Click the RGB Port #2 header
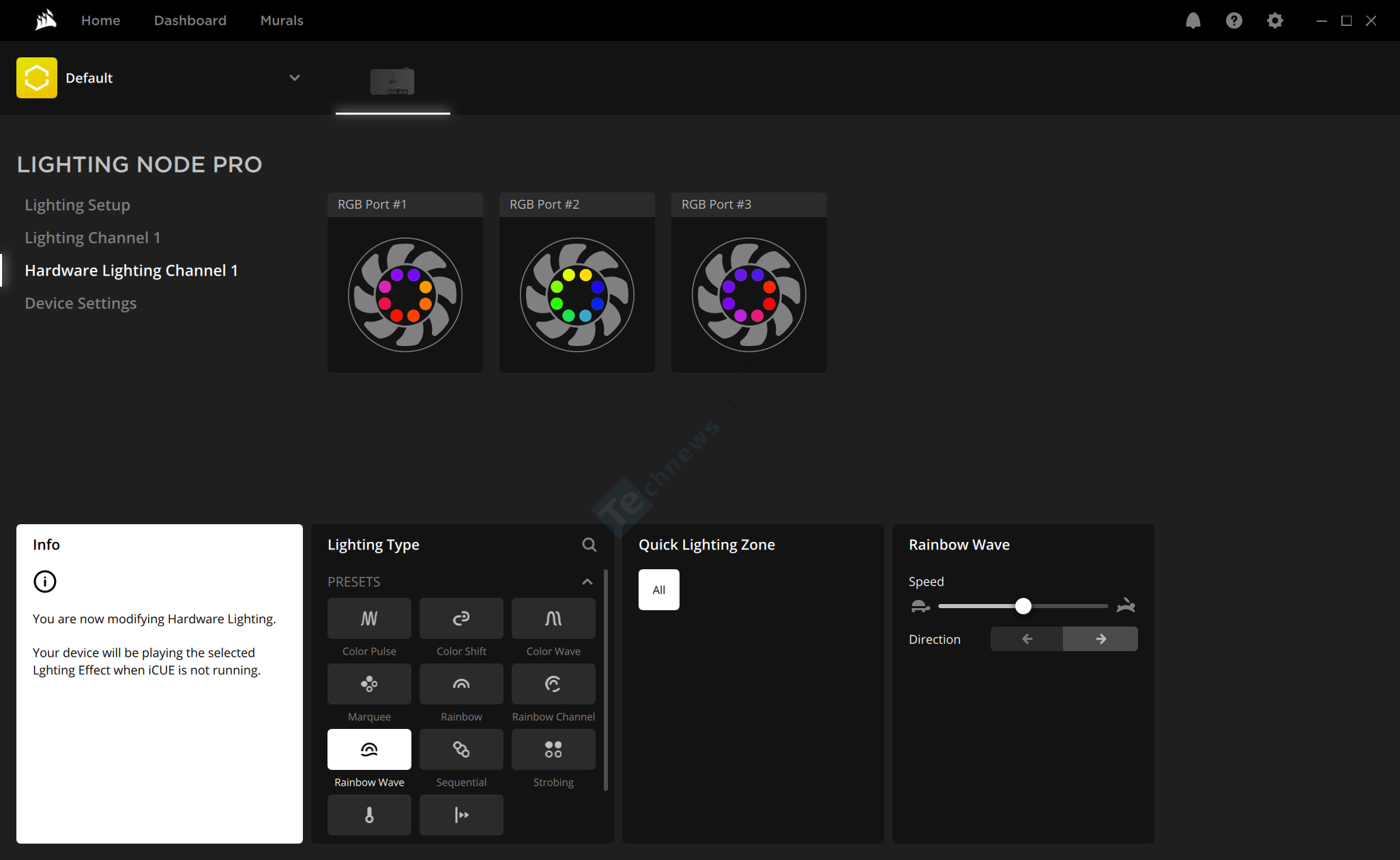1400x860 pixels. [x=577, y=205]
